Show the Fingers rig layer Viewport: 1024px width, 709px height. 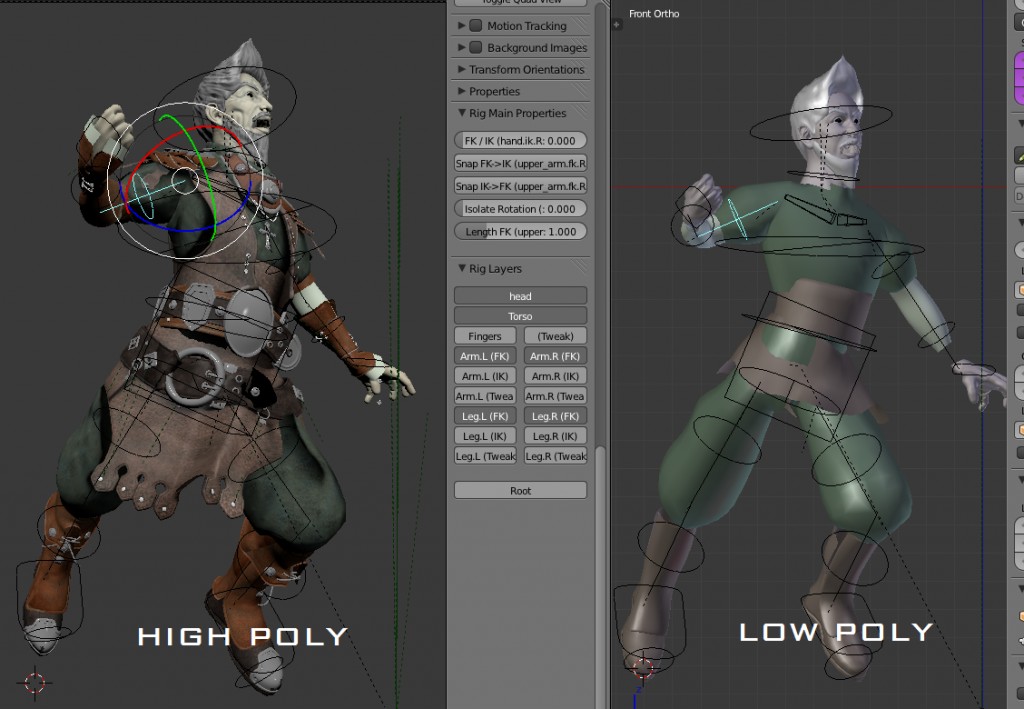(485, 335)
